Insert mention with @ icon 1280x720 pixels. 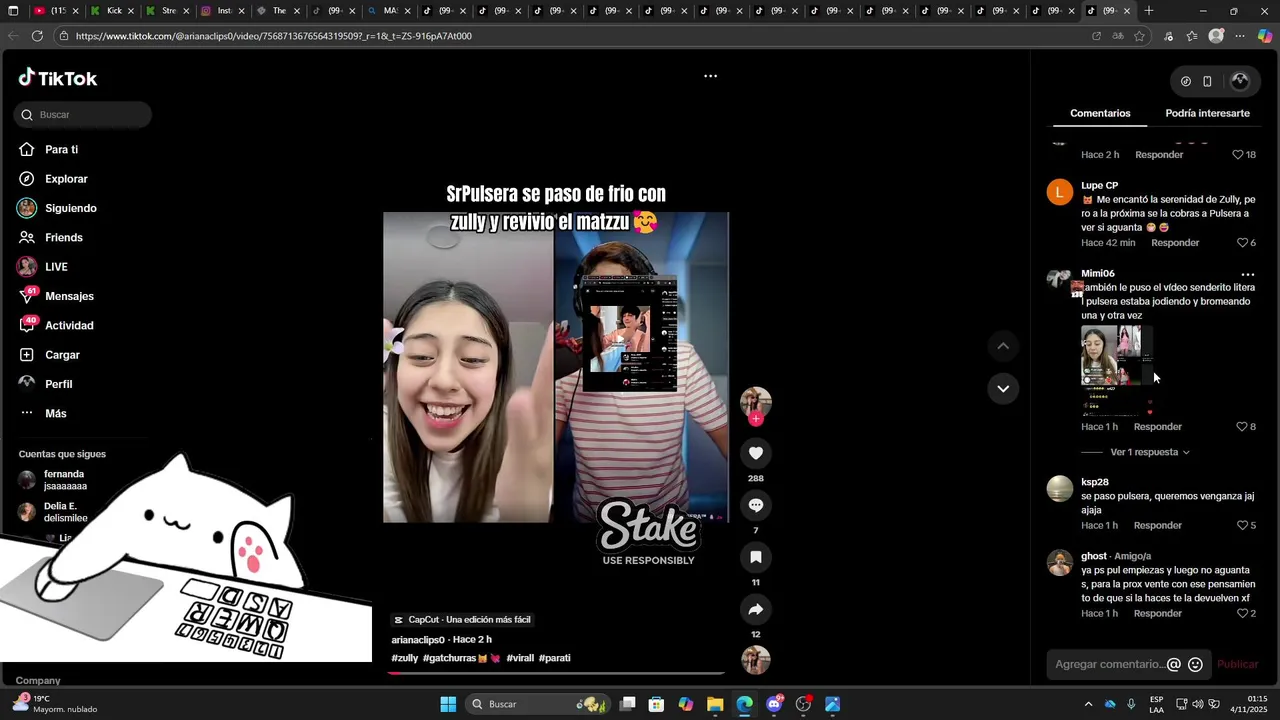[1174, 664]
